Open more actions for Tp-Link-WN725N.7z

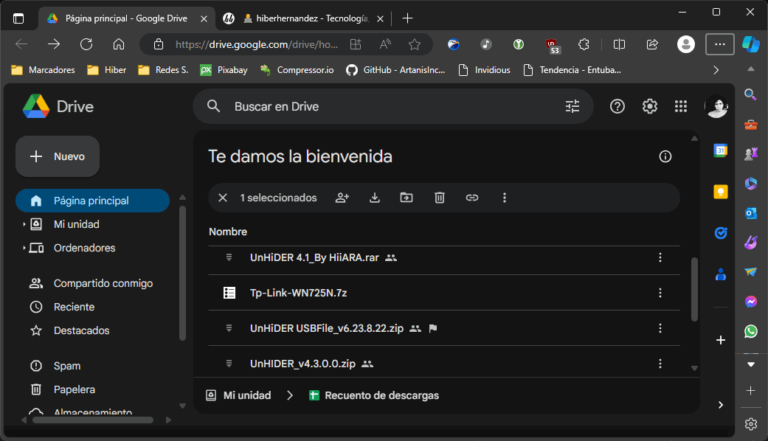click(x=659, y=292)
